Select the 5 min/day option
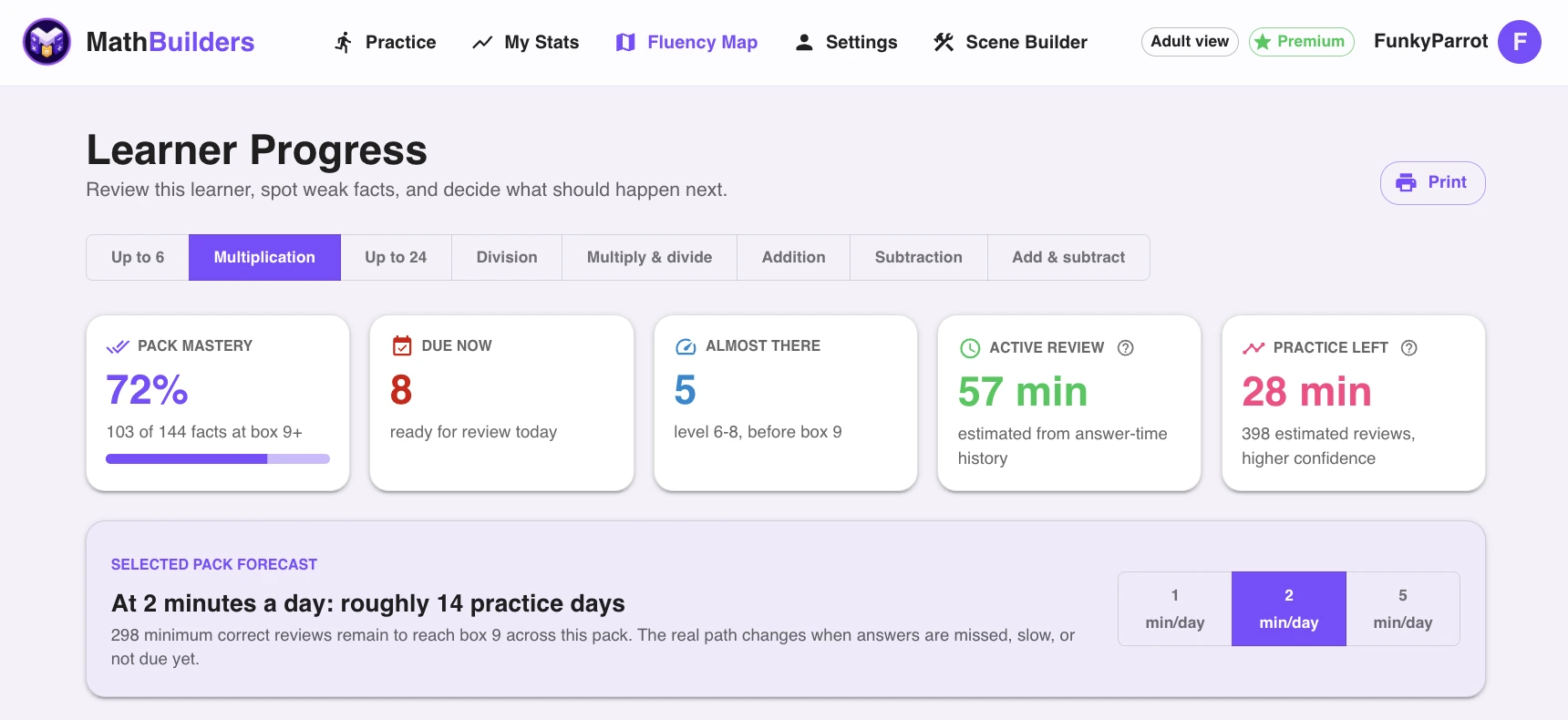 [x=1403, y=609]
